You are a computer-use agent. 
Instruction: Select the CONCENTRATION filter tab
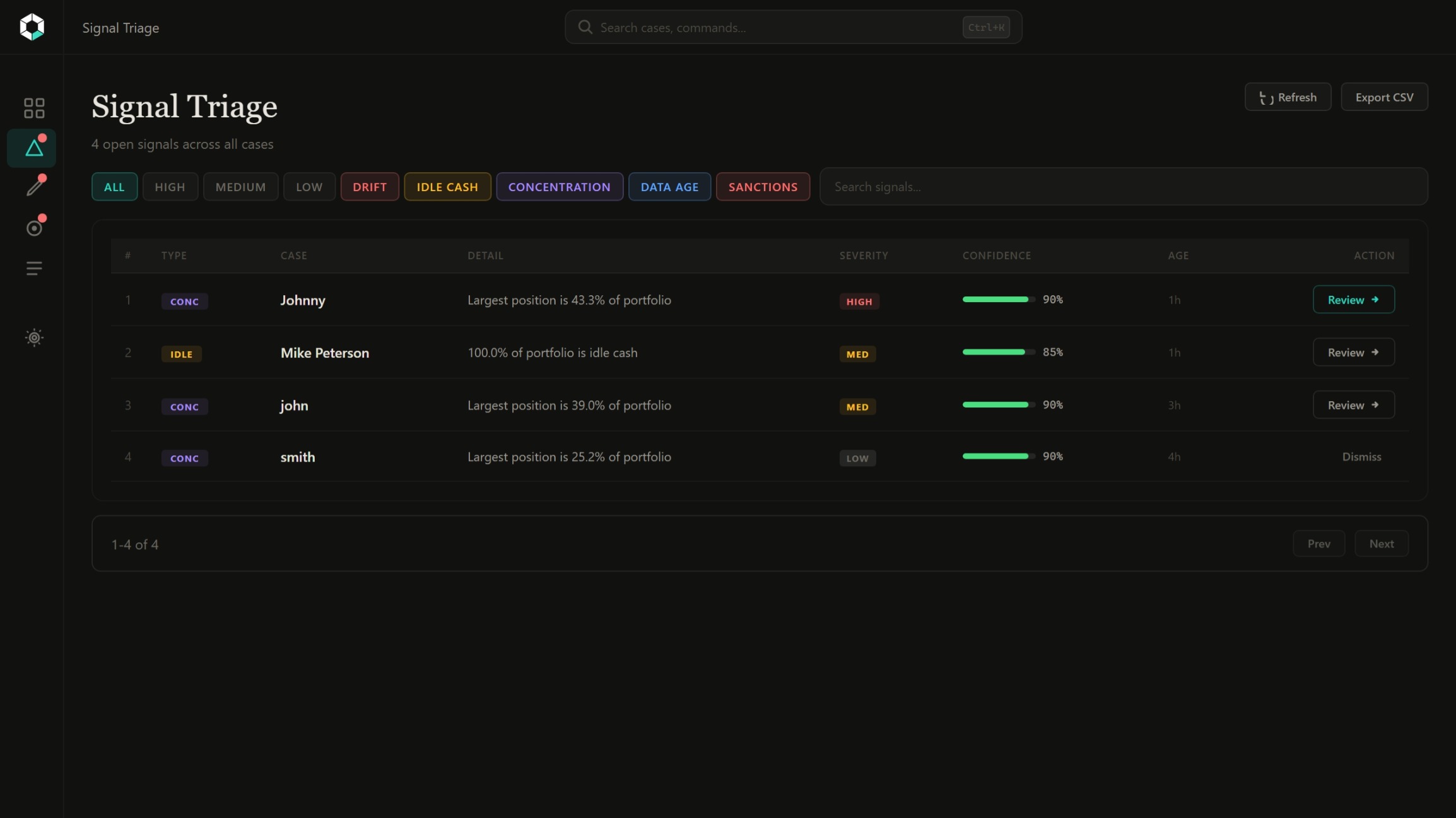(x=559, y=187)
